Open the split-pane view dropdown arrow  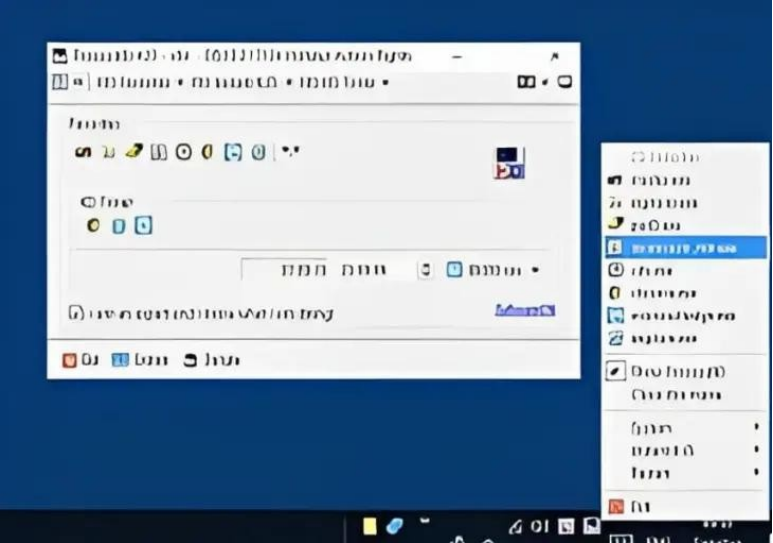coord(545,82)
